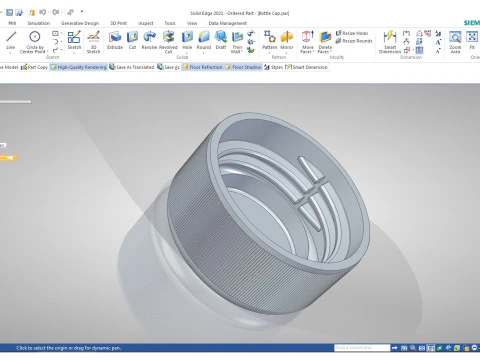Select the Line sketch tool

11,40
